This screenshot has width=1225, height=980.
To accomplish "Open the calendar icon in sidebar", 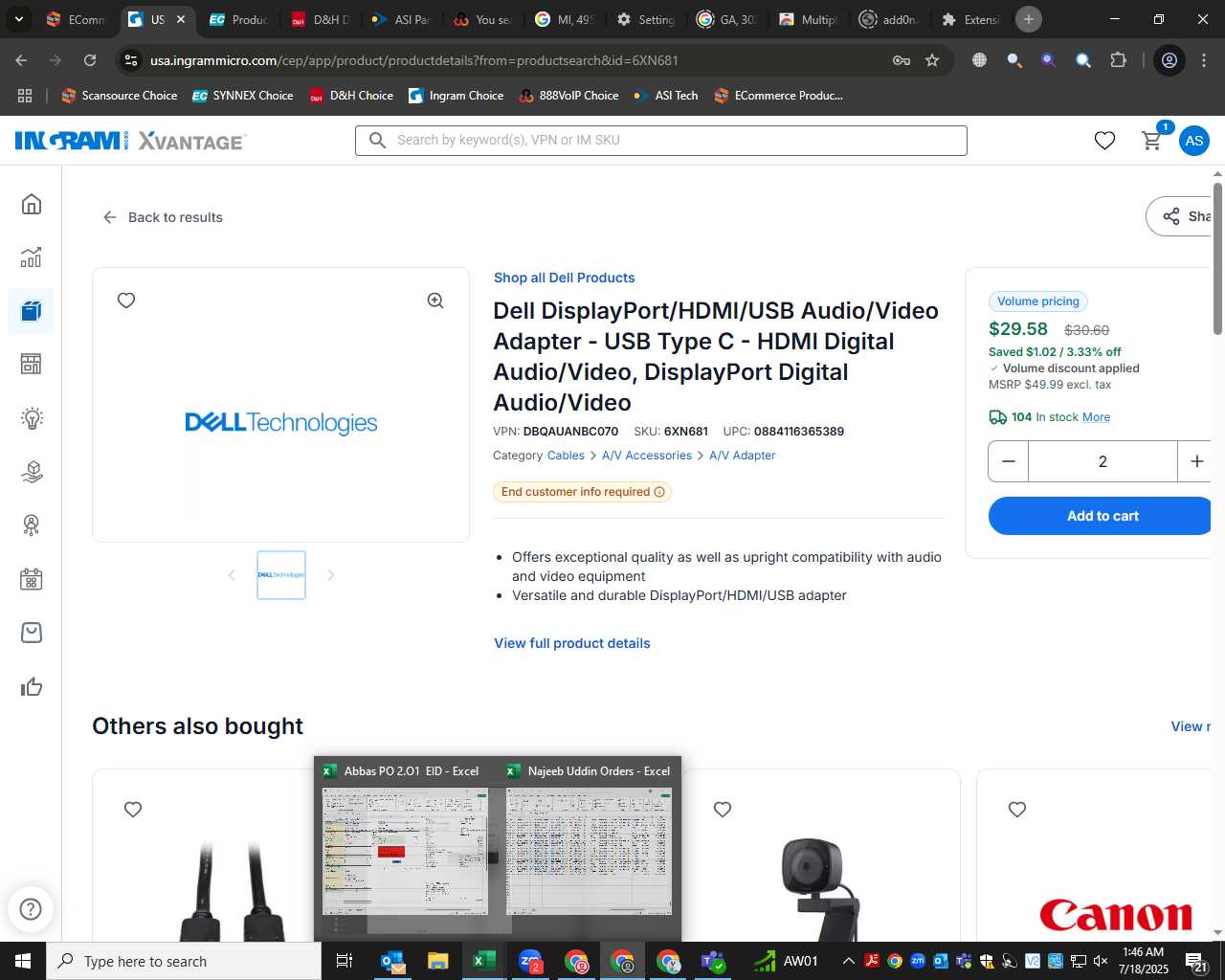I will [x=32, y=579].
